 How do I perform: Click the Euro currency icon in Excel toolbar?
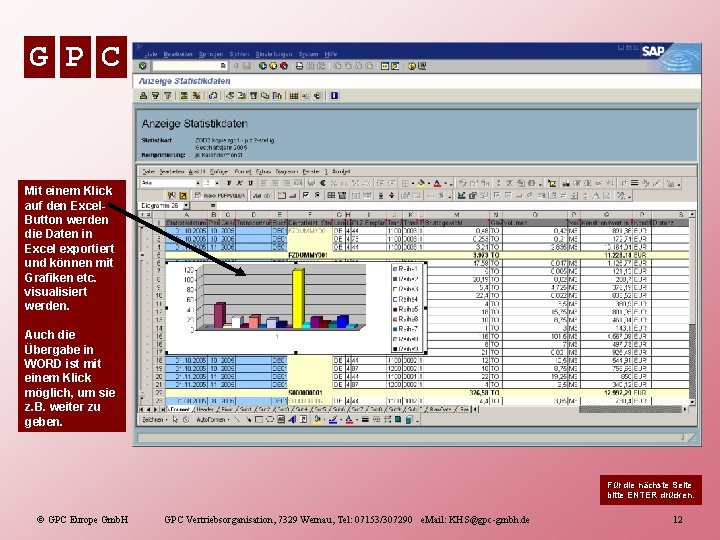(x=322, y=183)
